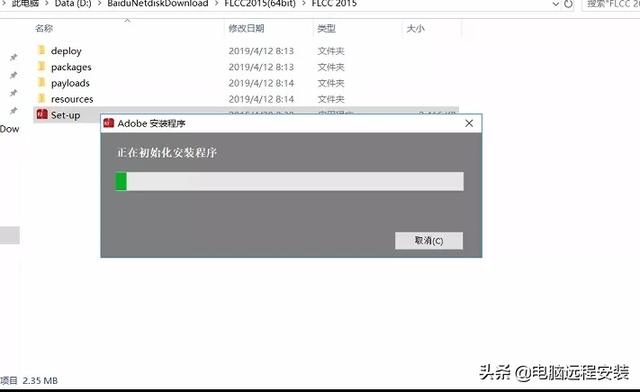Sort by 类型 column header
The height and width of the screenshot is (392, 640).
(x=327, y=28)
